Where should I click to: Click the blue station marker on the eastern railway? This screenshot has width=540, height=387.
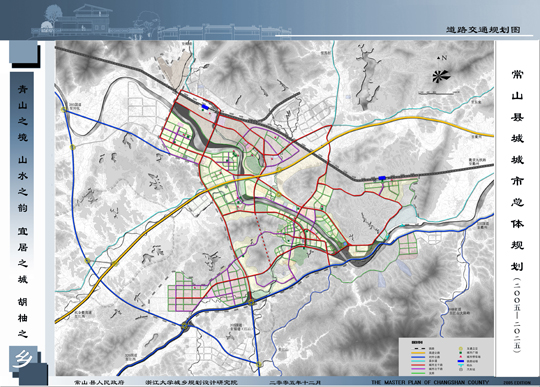(x=382, y=178)
